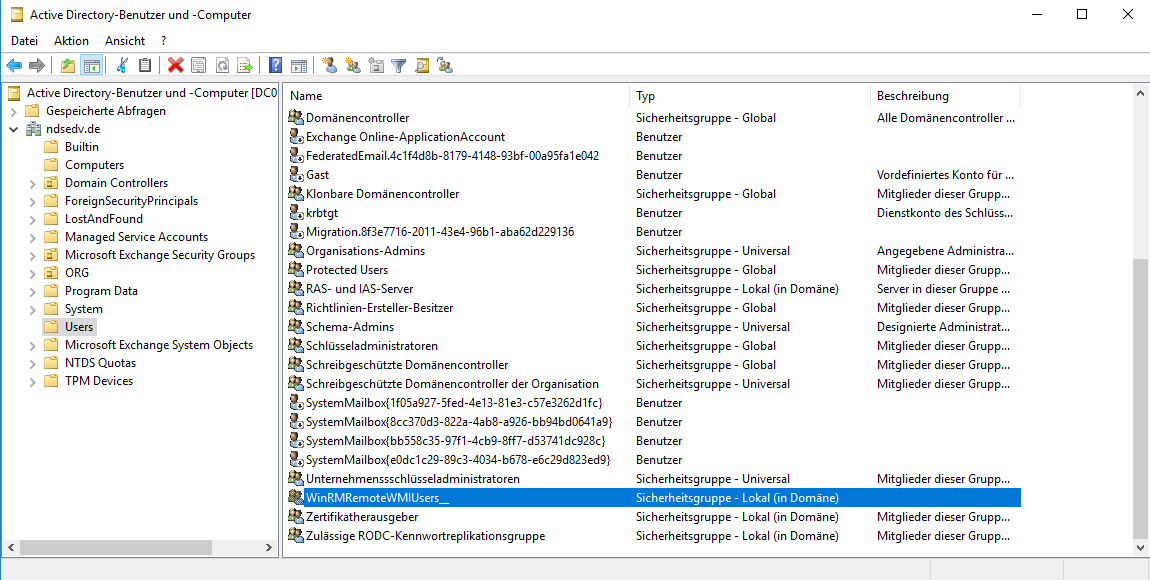Viewport: 1150px width, 580px height.
Task: Open the filter options funnel icon
Action: click(x=399, y=66)
